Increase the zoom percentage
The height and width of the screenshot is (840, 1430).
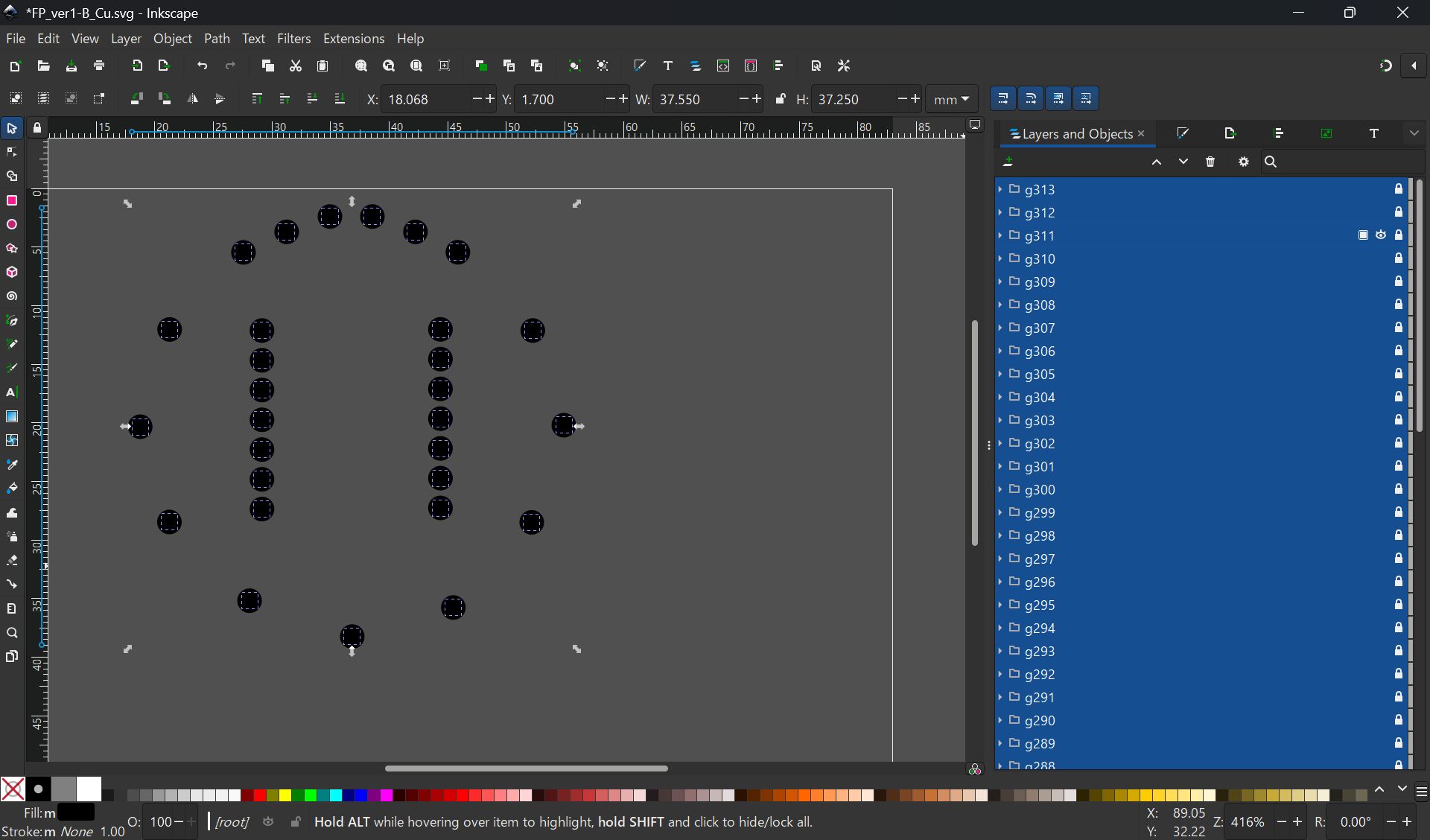click(1297, 822)
